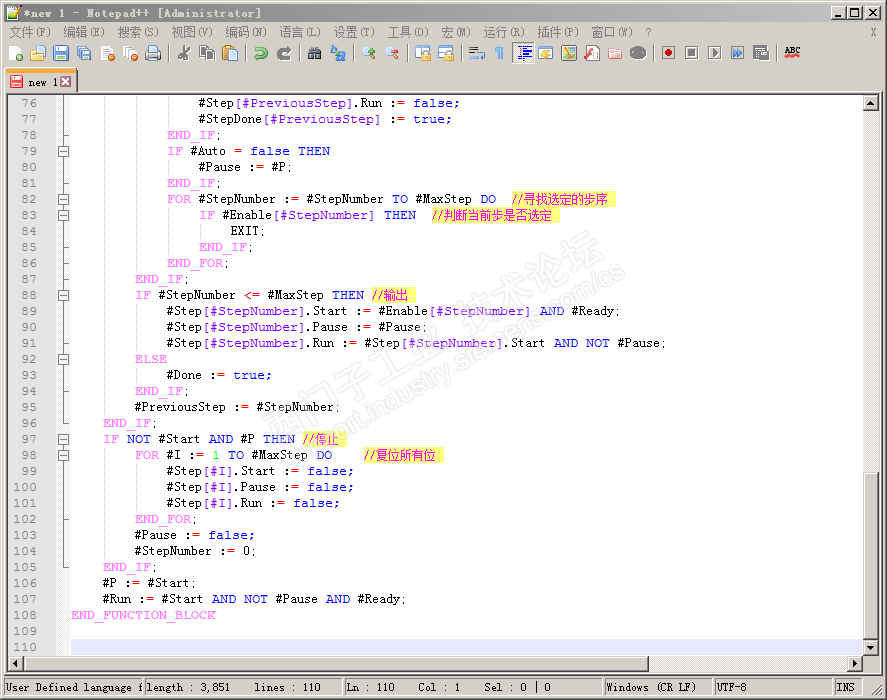Collapse the FOR loop fold at line 82

[x=63, y=199]
